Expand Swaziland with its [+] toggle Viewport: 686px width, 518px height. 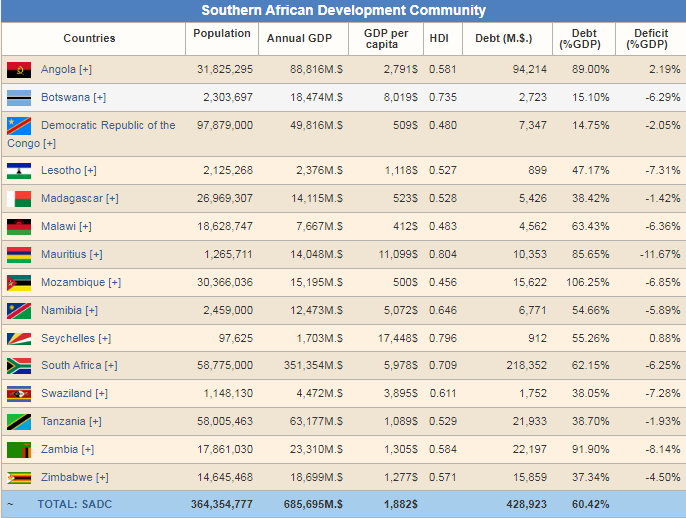102,393
